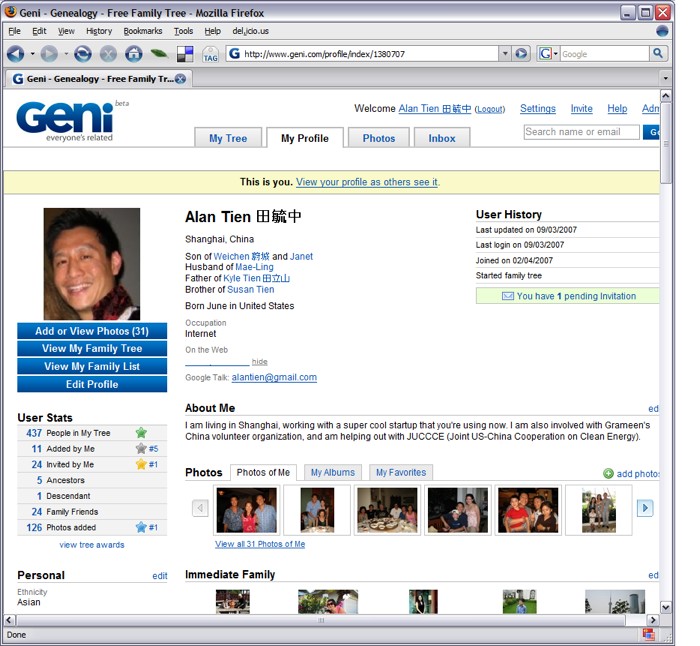Close the Geni browser tab

180,79
